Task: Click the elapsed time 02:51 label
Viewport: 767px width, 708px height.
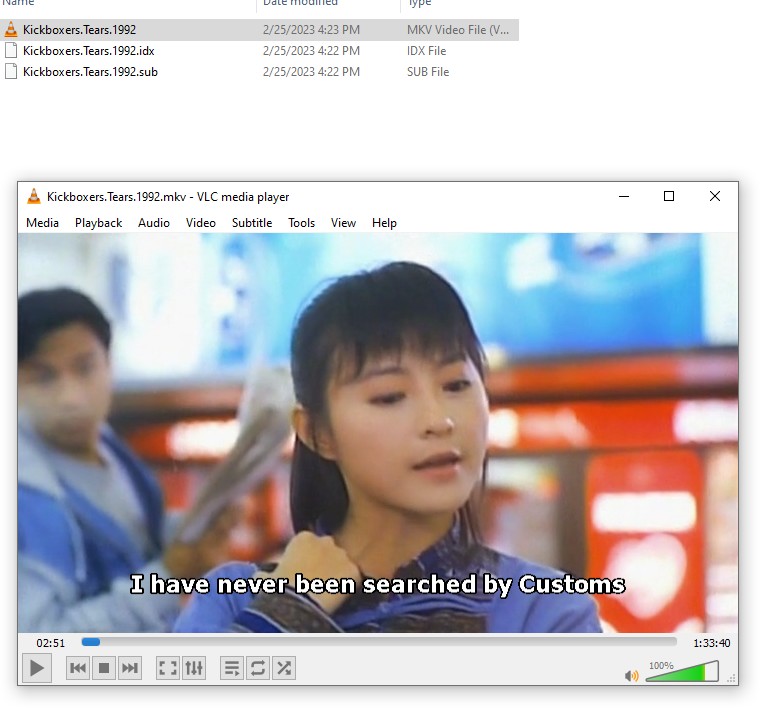Action: tap(50, 643)
